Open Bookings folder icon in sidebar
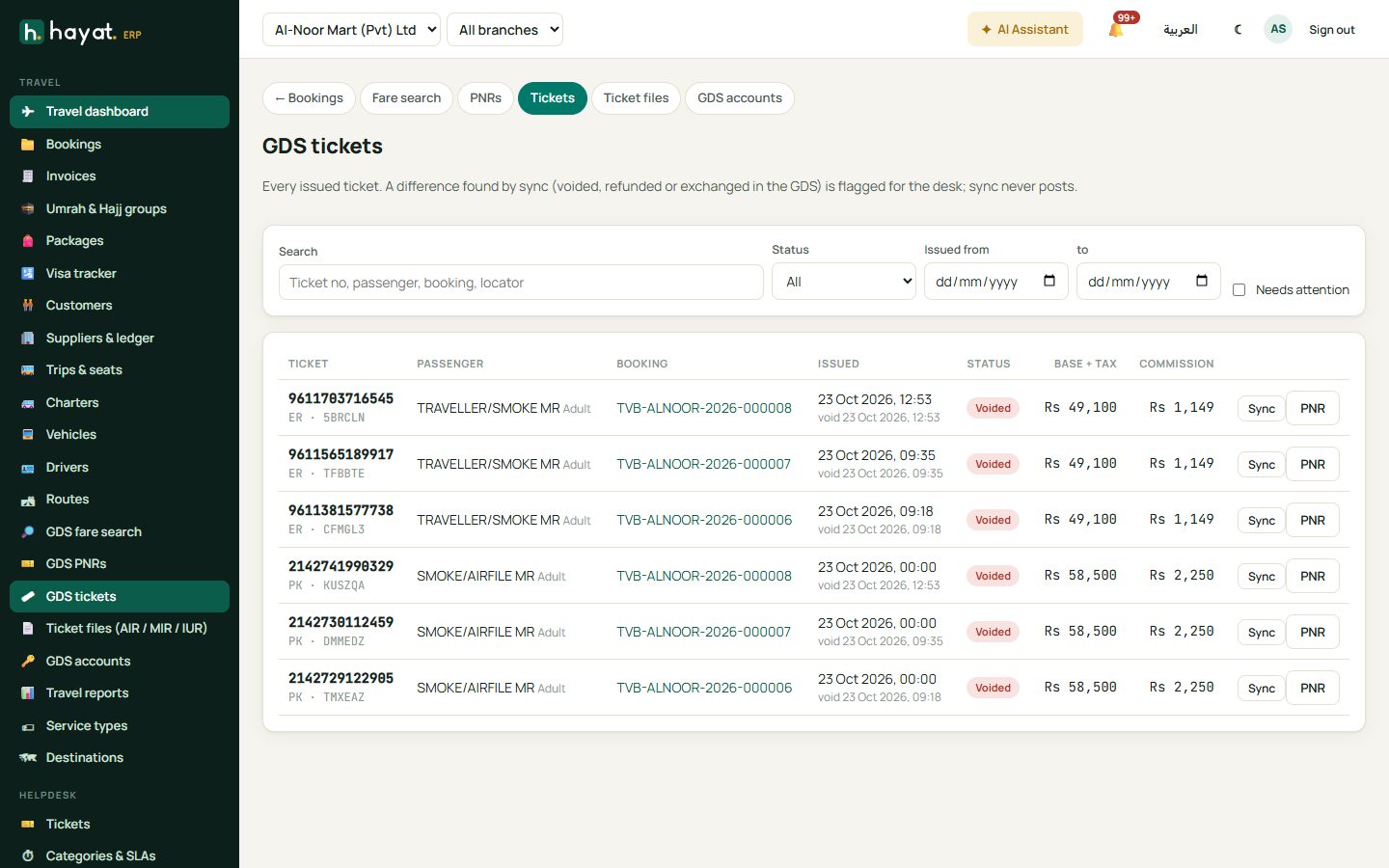Image resolution: width=1389 pixels, height=868 pixels. tap(28, 145)
